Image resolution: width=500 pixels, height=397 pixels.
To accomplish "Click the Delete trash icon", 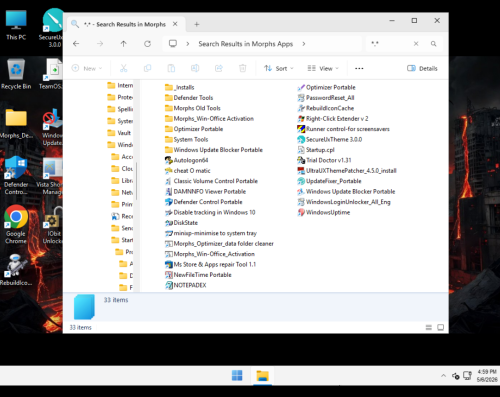I will (243, 68).
